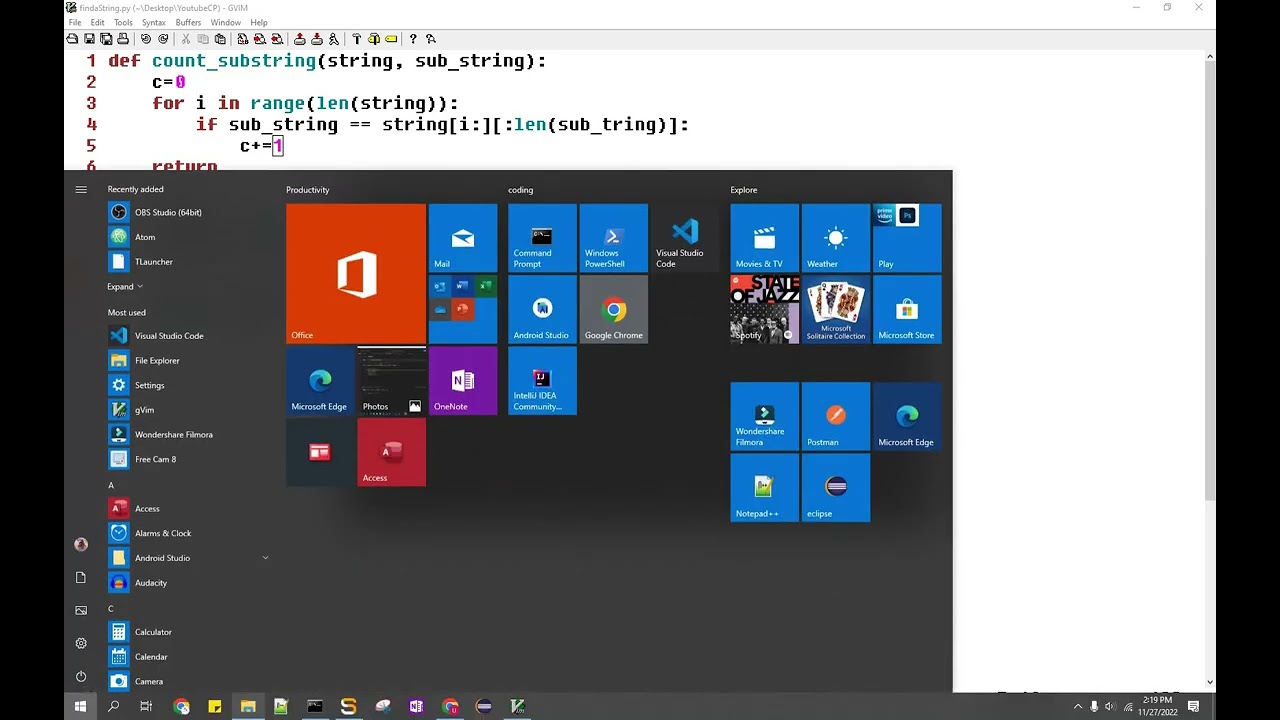Screen dimensions: 1280x720
Task: Open the Search icon on taskbar
Action: coord(114,706)
